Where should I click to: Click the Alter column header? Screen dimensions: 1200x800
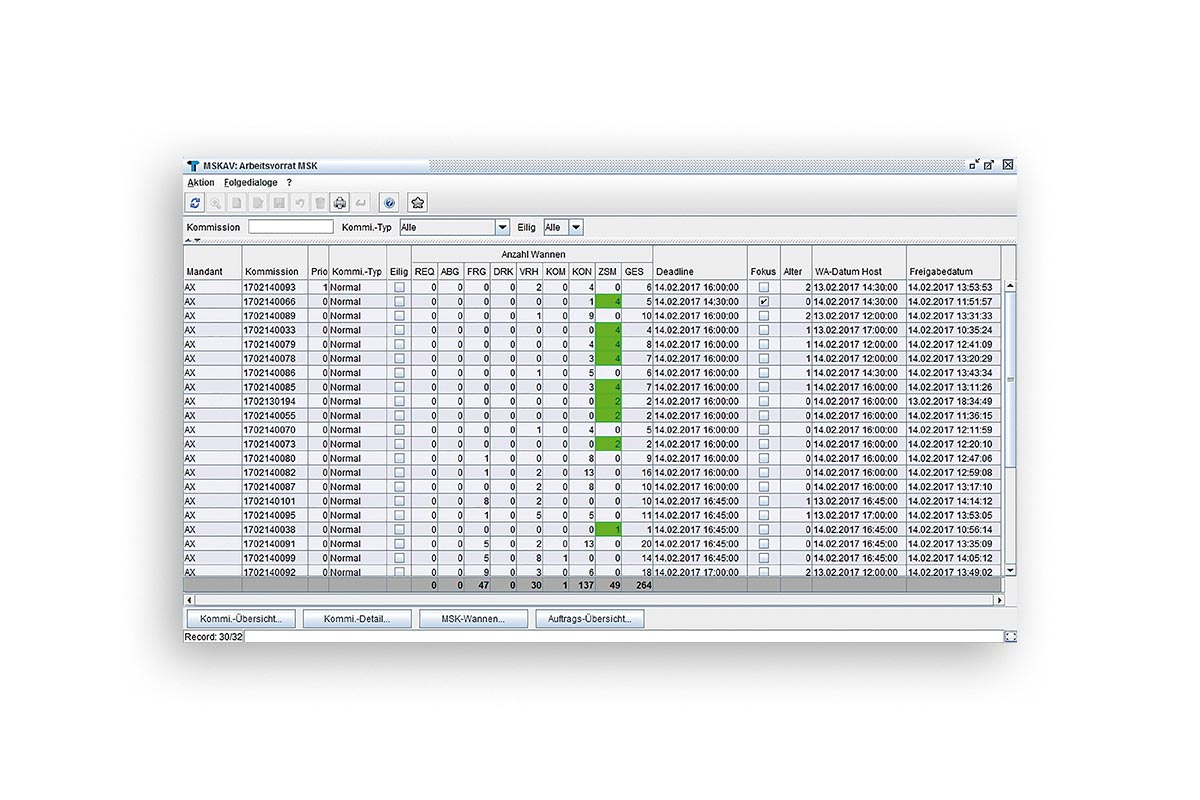[x=796, y=263]
